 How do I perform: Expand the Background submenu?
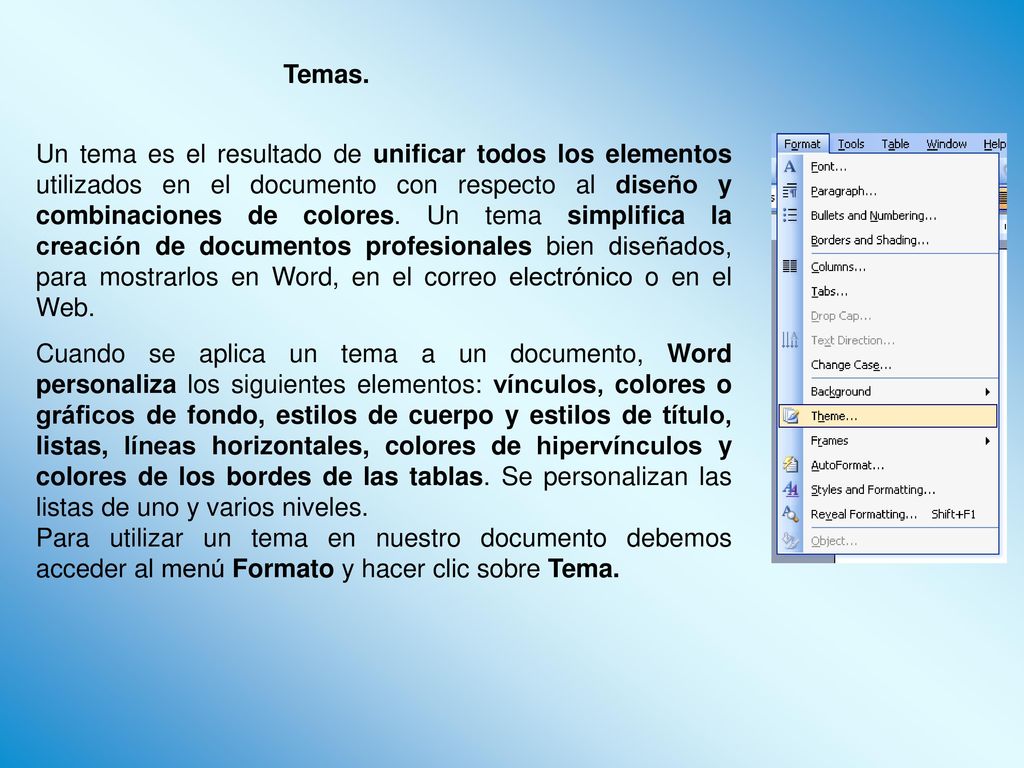[888, 392]
